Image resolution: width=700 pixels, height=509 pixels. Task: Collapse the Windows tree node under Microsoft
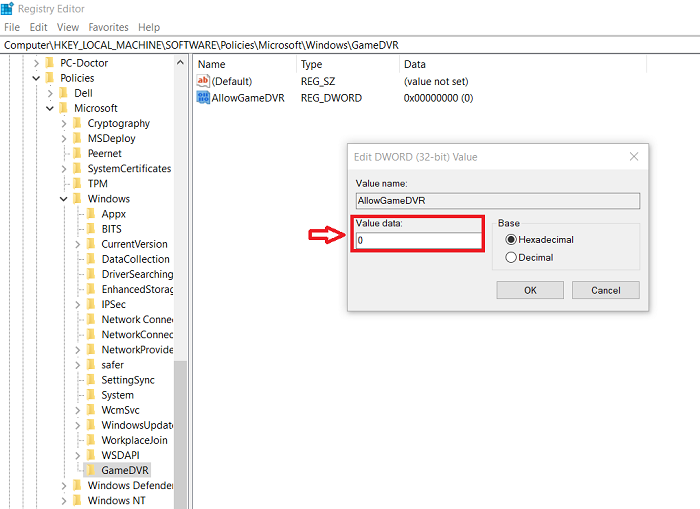point(63,199)
